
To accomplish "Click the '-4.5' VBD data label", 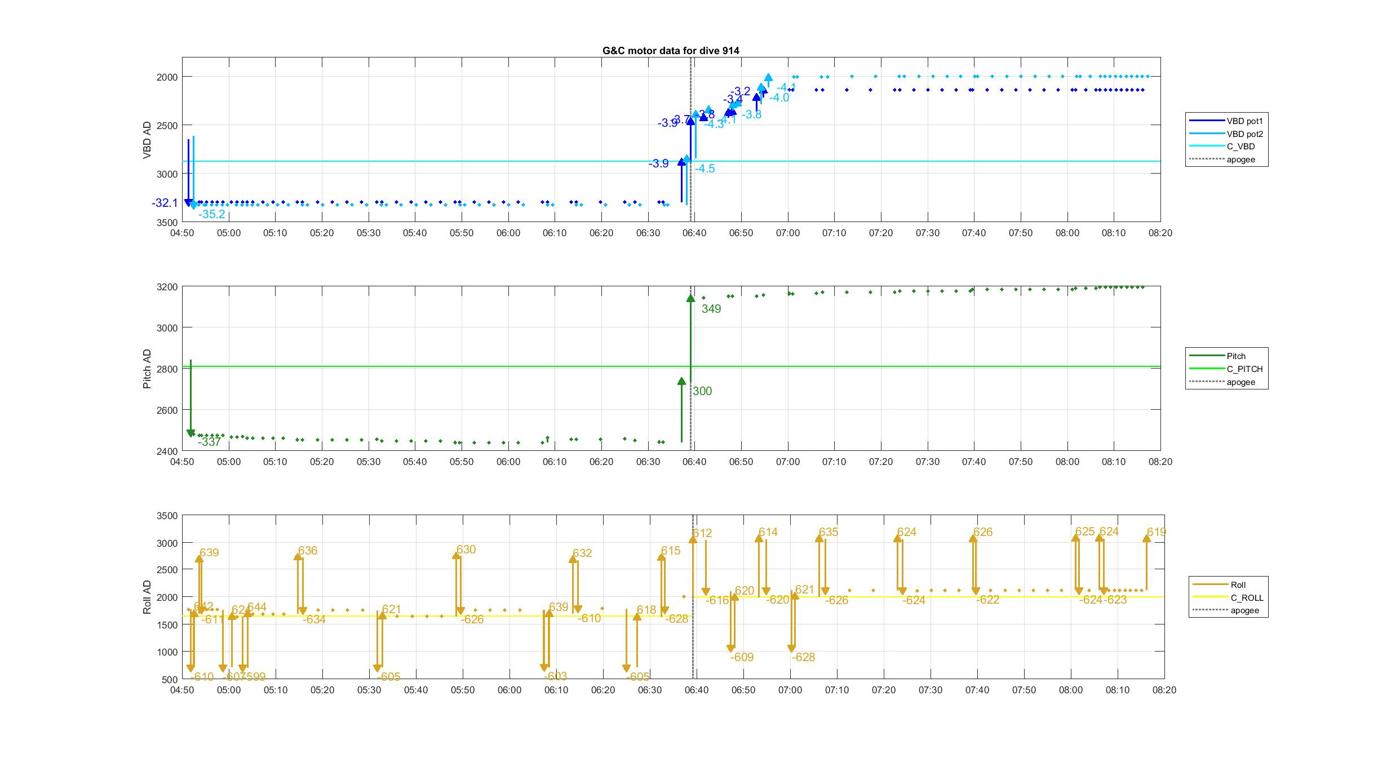I will pos(705,169).
